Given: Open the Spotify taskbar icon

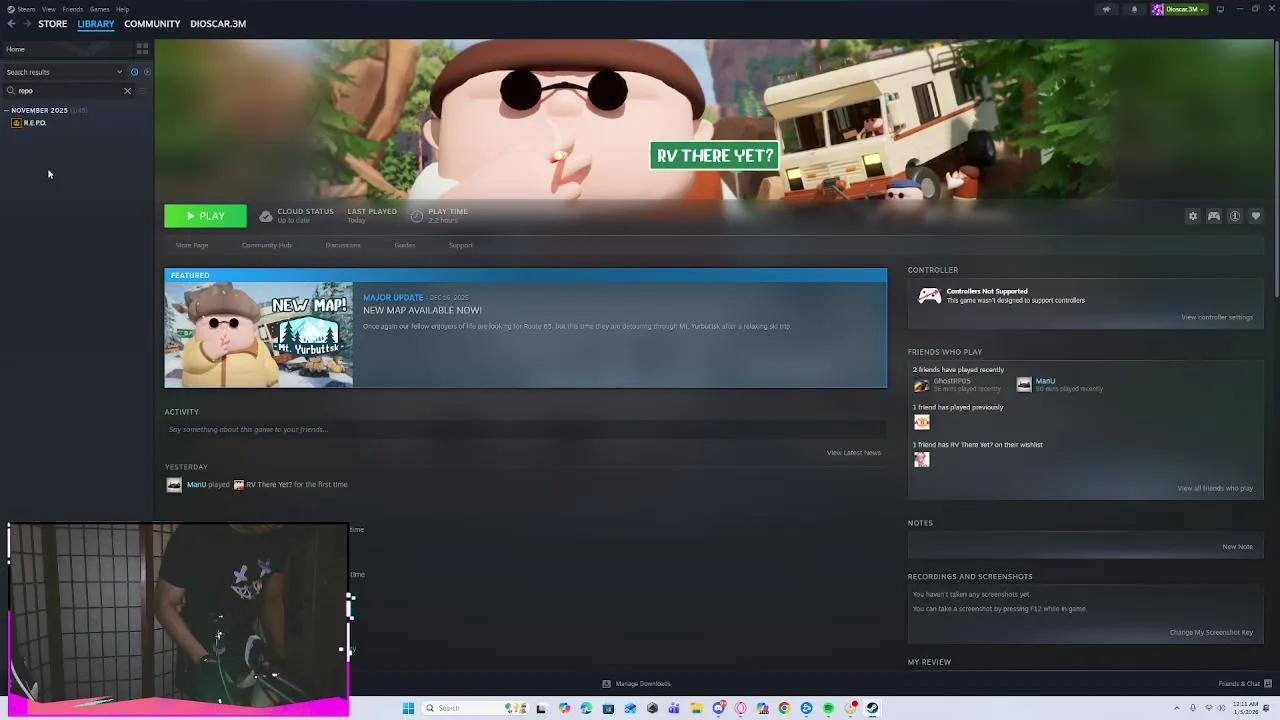Looking at the screenshot, I should pyautogui.click(x=828, y=708).
